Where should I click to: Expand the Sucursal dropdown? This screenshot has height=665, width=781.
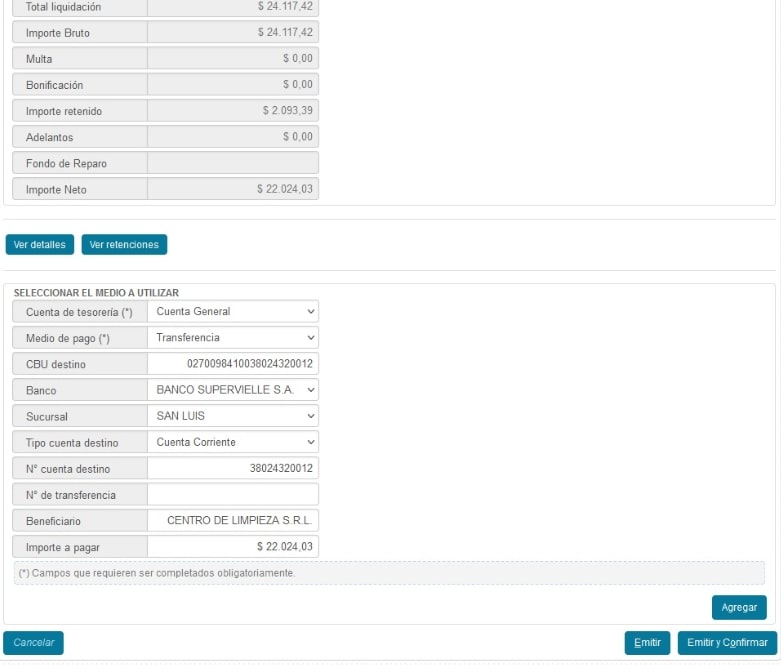232,416
